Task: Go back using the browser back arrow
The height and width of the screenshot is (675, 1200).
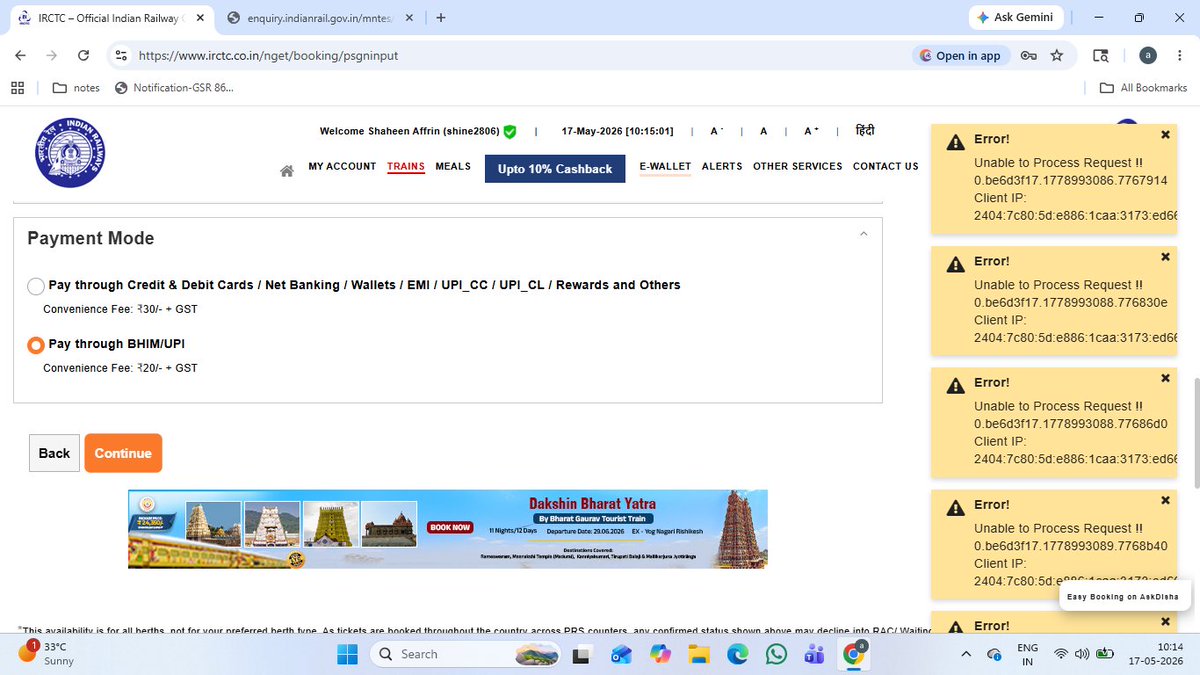Action: click(x=20, y=56)
